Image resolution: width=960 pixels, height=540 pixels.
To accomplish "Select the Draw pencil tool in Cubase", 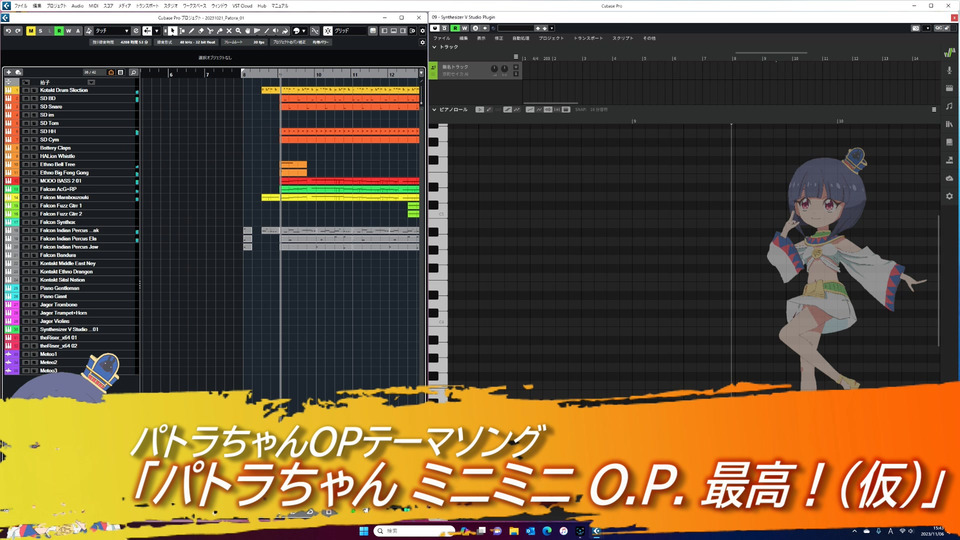I will [x=192, y=31].
